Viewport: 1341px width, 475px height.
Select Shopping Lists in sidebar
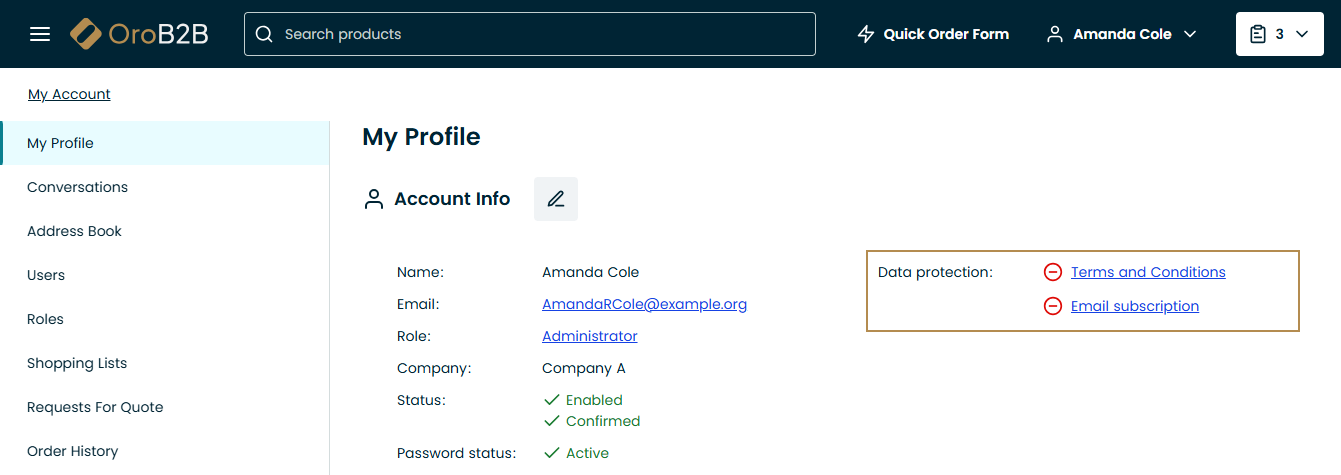coord(77,363)
